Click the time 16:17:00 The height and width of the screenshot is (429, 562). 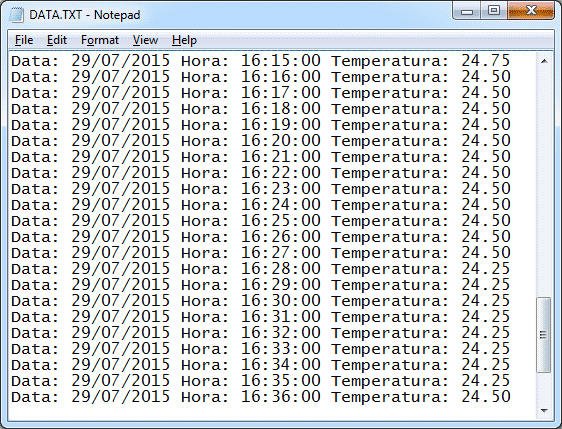281,93
